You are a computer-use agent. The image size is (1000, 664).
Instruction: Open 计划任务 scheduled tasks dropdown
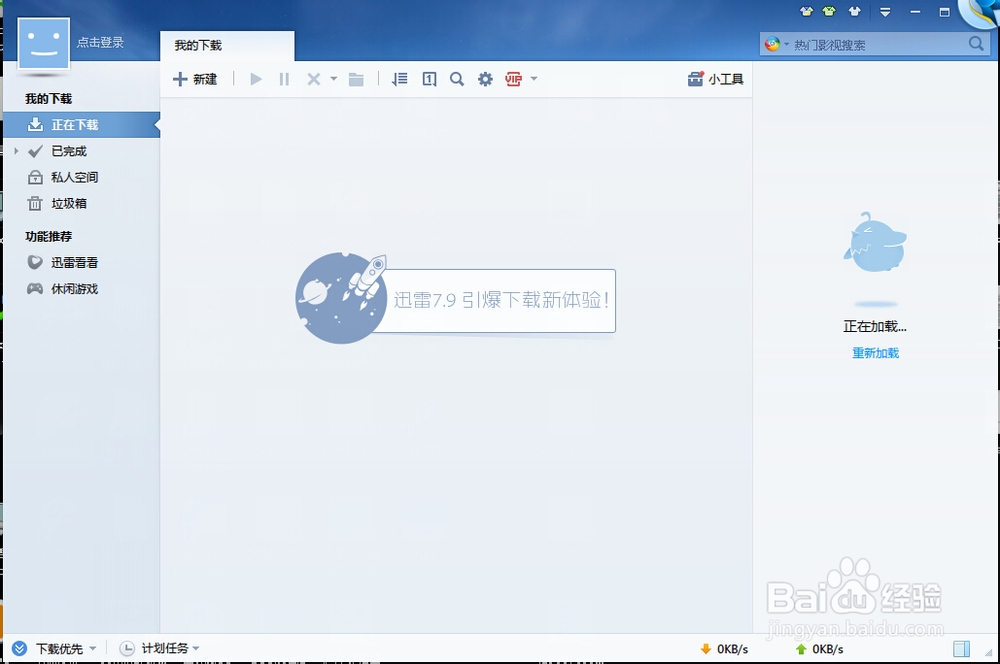click(159, 649)
